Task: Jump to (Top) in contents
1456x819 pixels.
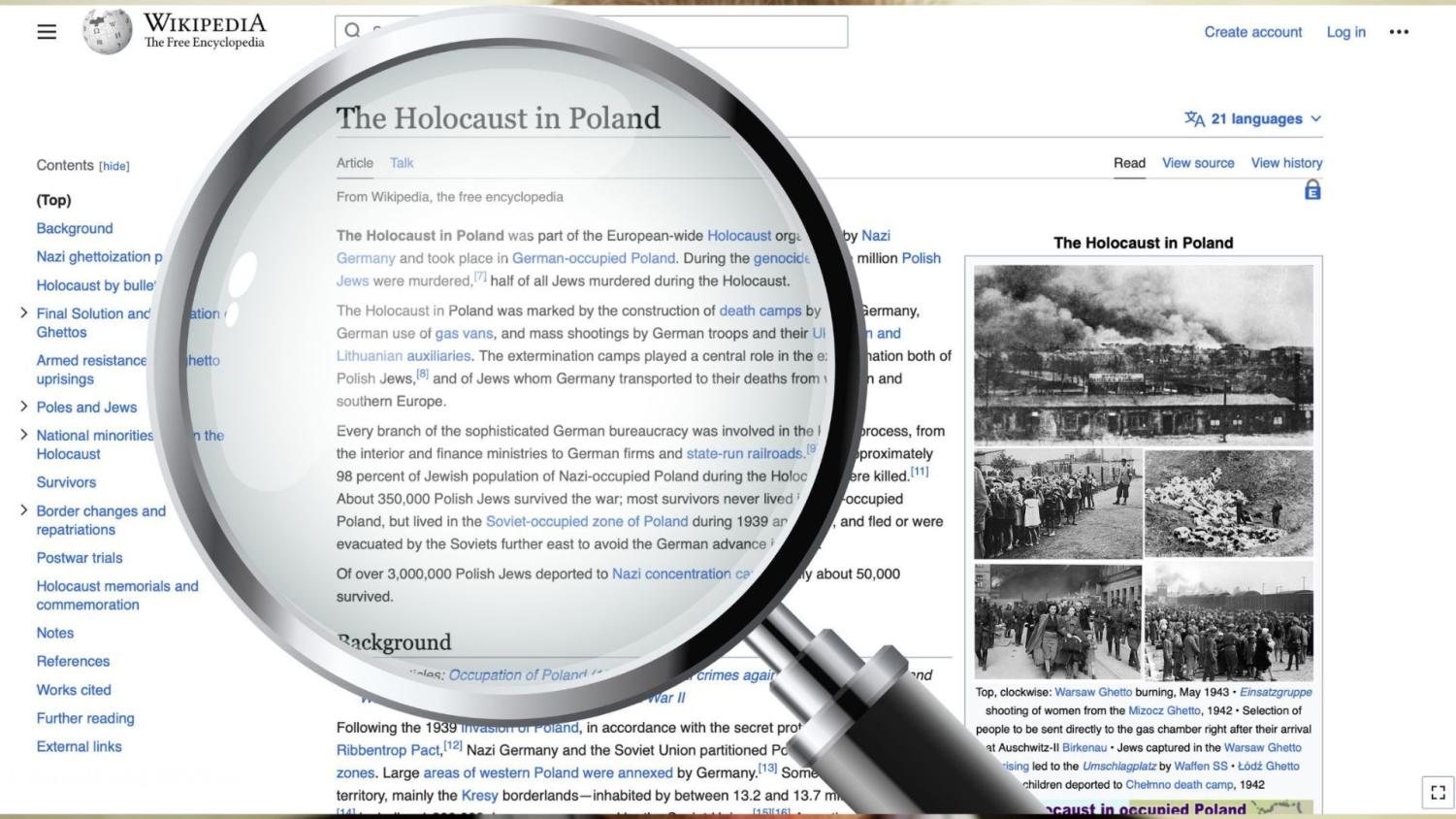Action: (x=53, y=200)
